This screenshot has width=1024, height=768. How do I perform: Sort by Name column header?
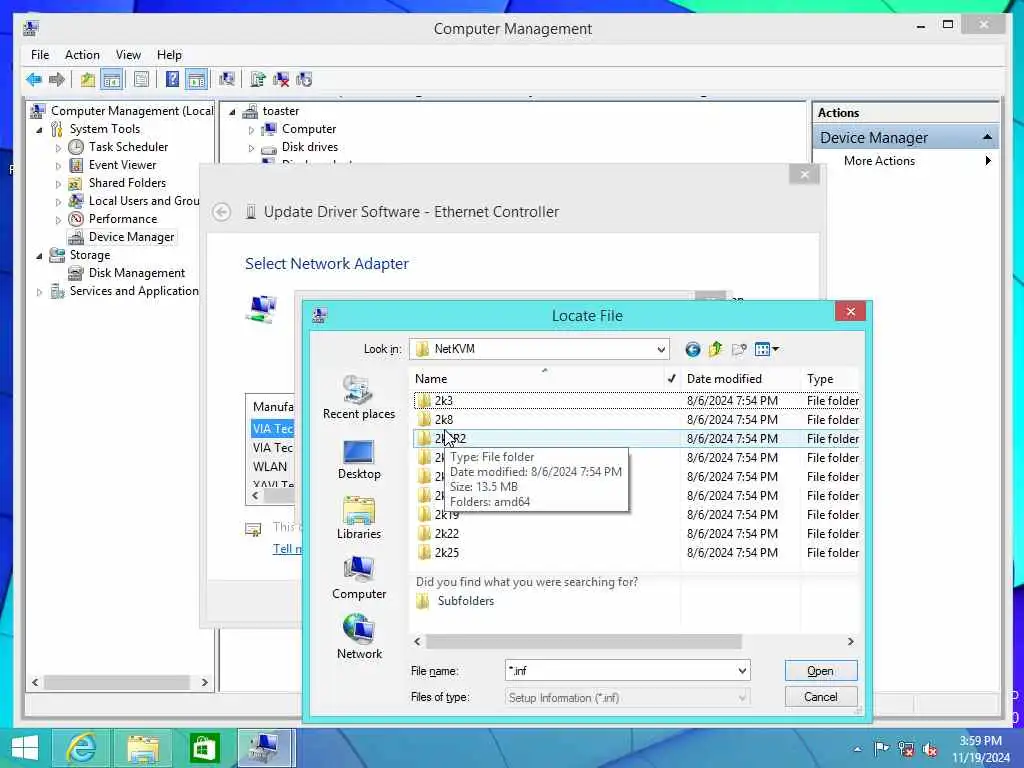[x=431, y=379]
